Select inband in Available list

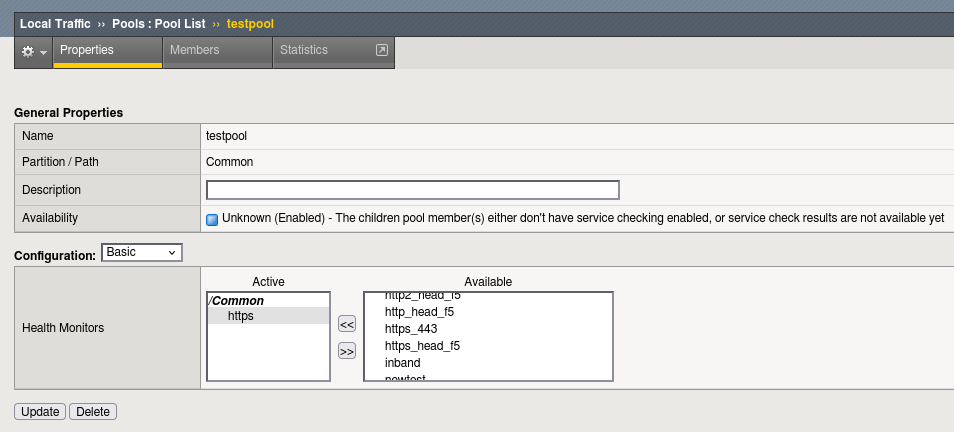(x=402, y=363)
